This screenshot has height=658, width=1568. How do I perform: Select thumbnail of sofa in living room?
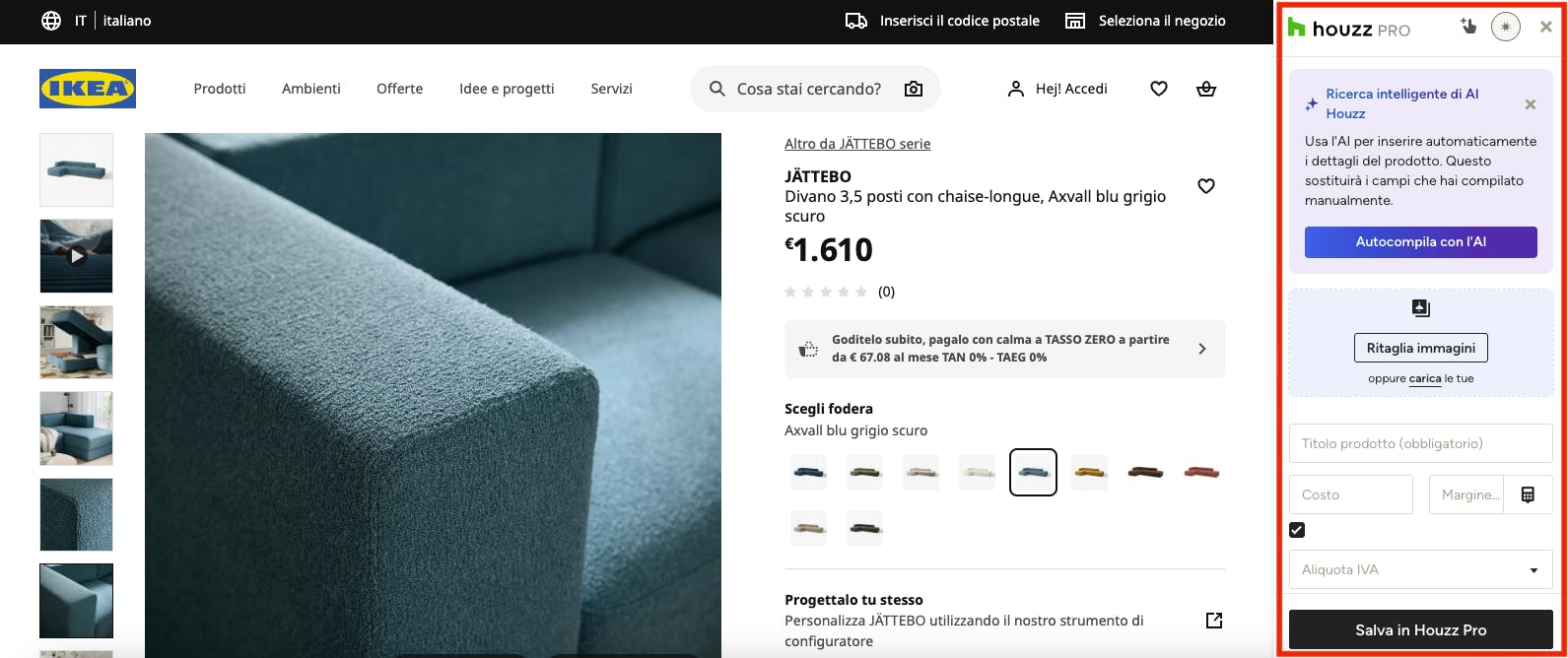click(76, 428)
